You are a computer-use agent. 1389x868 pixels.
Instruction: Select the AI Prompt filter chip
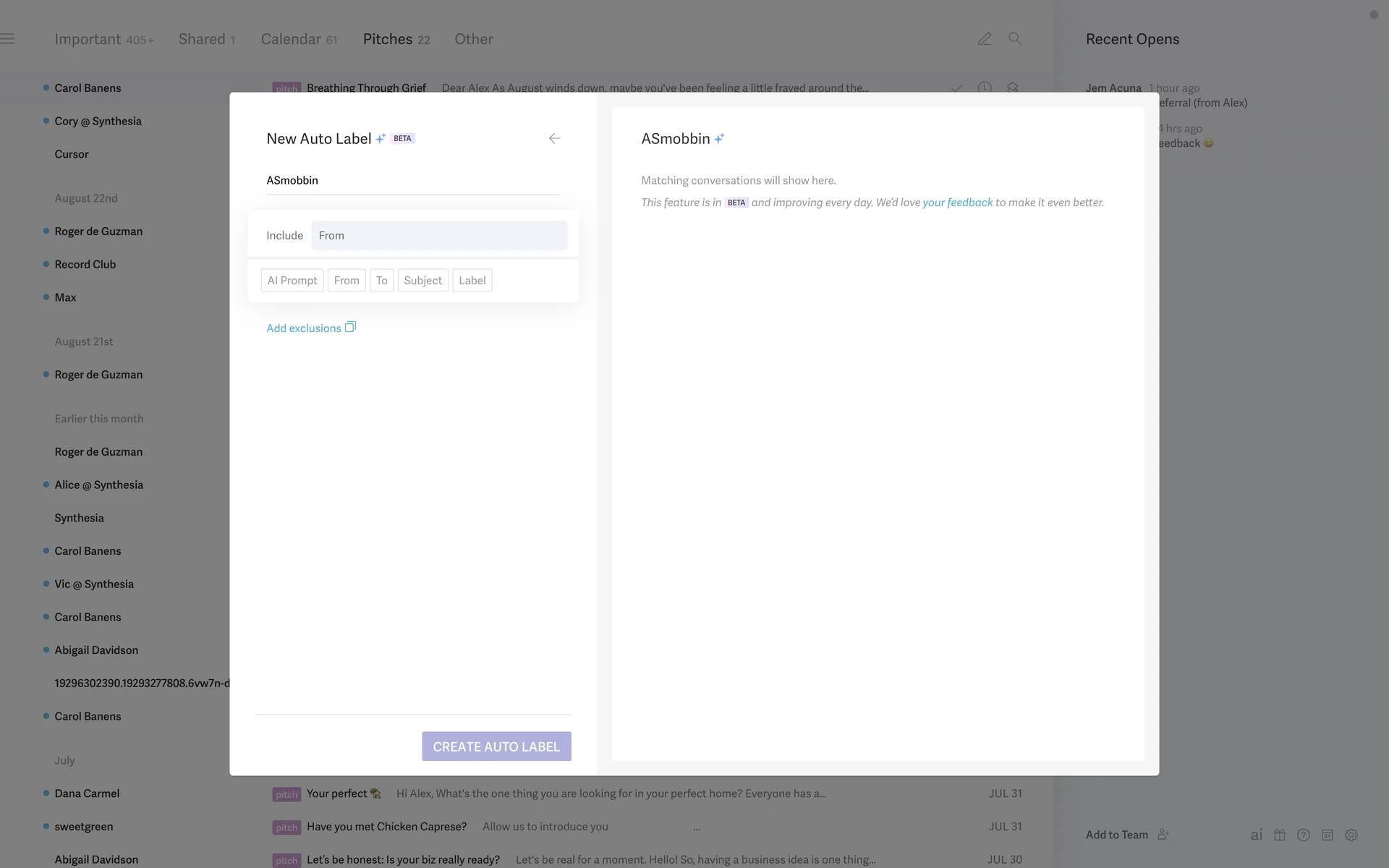(292, 281)
